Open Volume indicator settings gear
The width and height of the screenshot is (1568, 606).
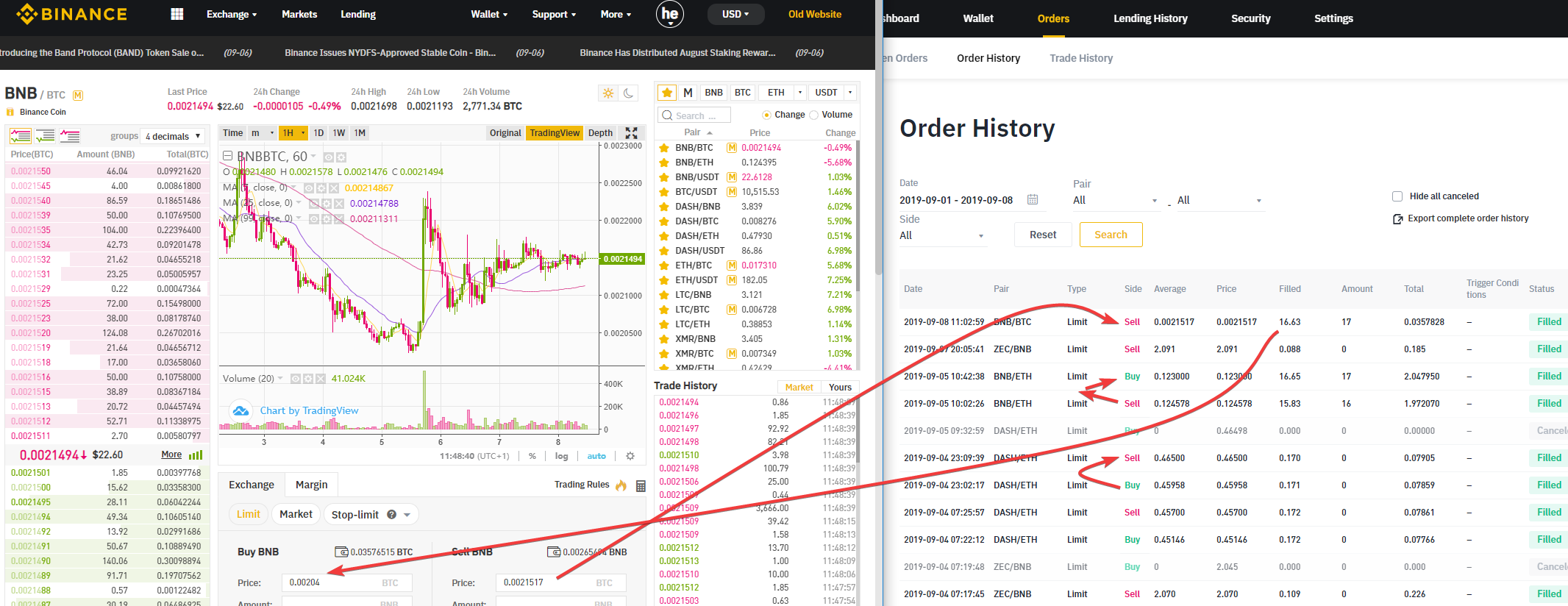pyautogui.click(x=307, y=379)
